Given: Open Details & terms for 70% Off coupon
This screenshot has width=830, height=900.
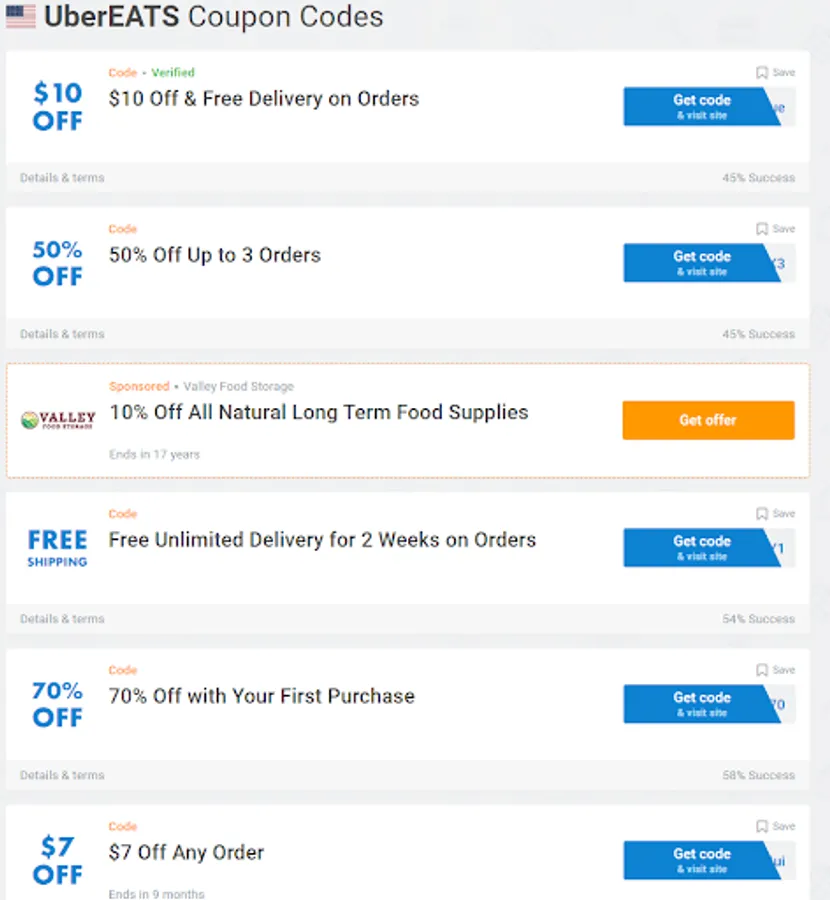Looking at the screenshot, I should point(62,775).
